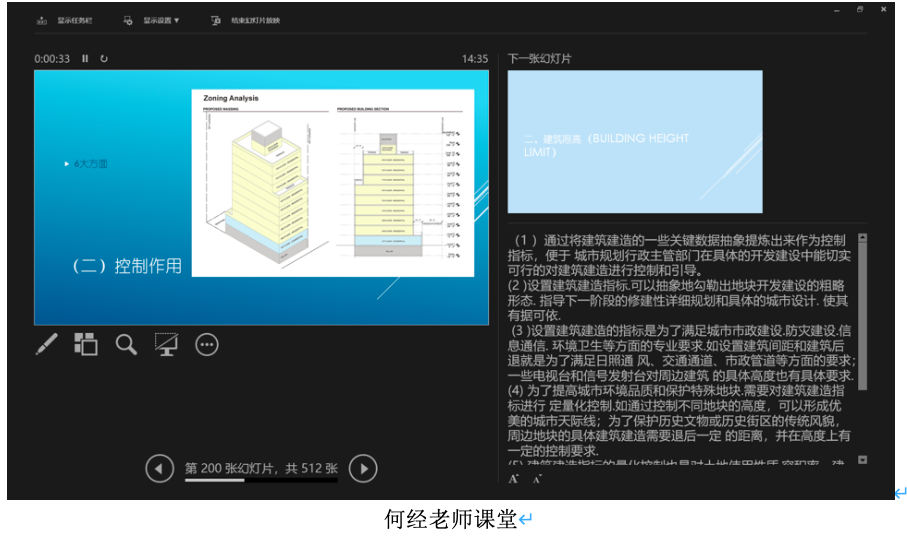907x538 pixels.
Task: Increase the notes text size
Action: (x=514, y=479)
